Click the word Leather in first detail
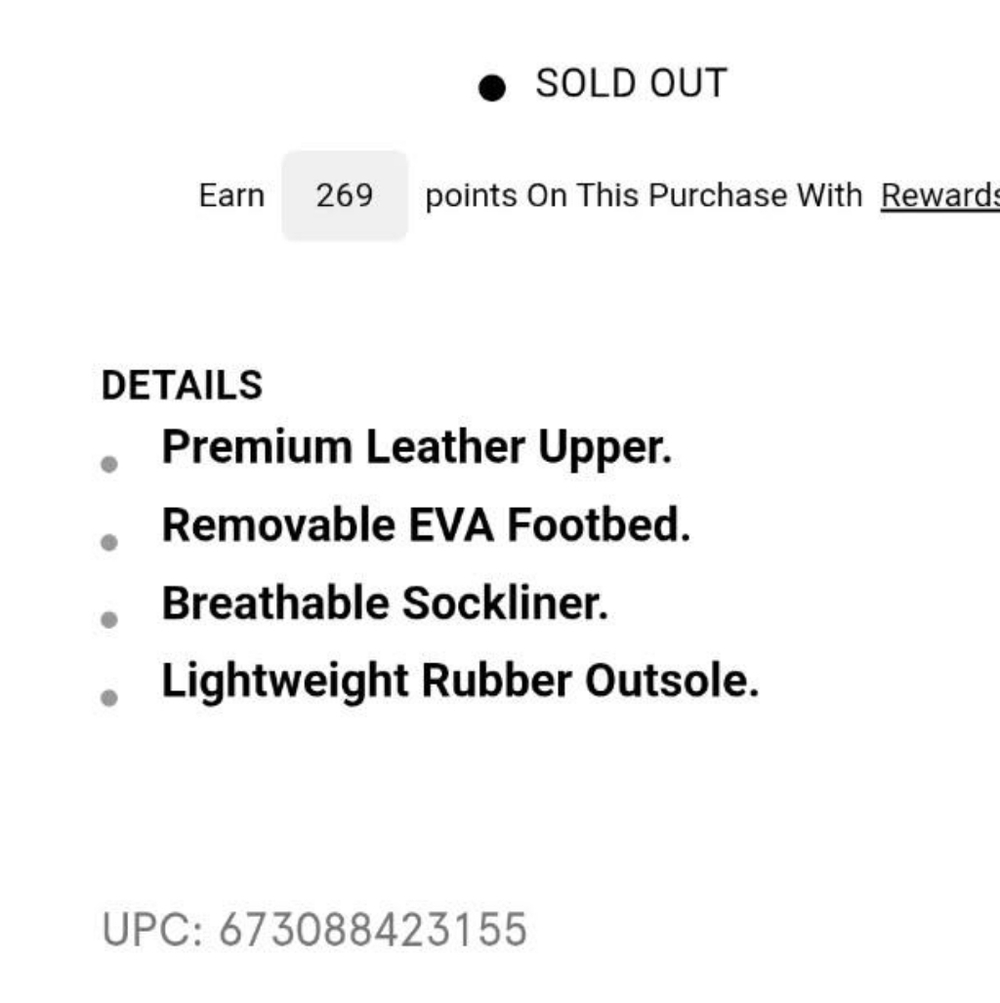The image size is (1000, 1003). (445, 446)
